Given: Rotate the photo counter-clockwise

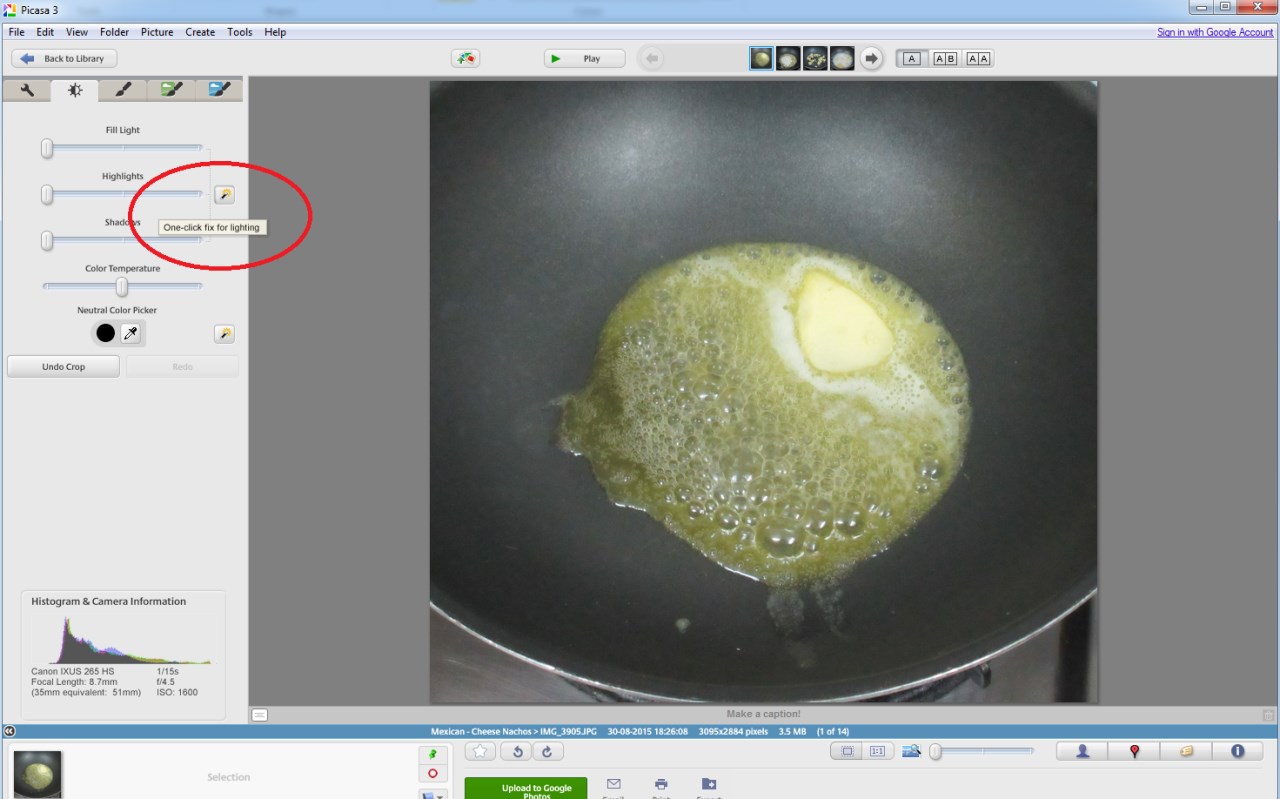Looking at the screenshot, I should pos(517,752).
